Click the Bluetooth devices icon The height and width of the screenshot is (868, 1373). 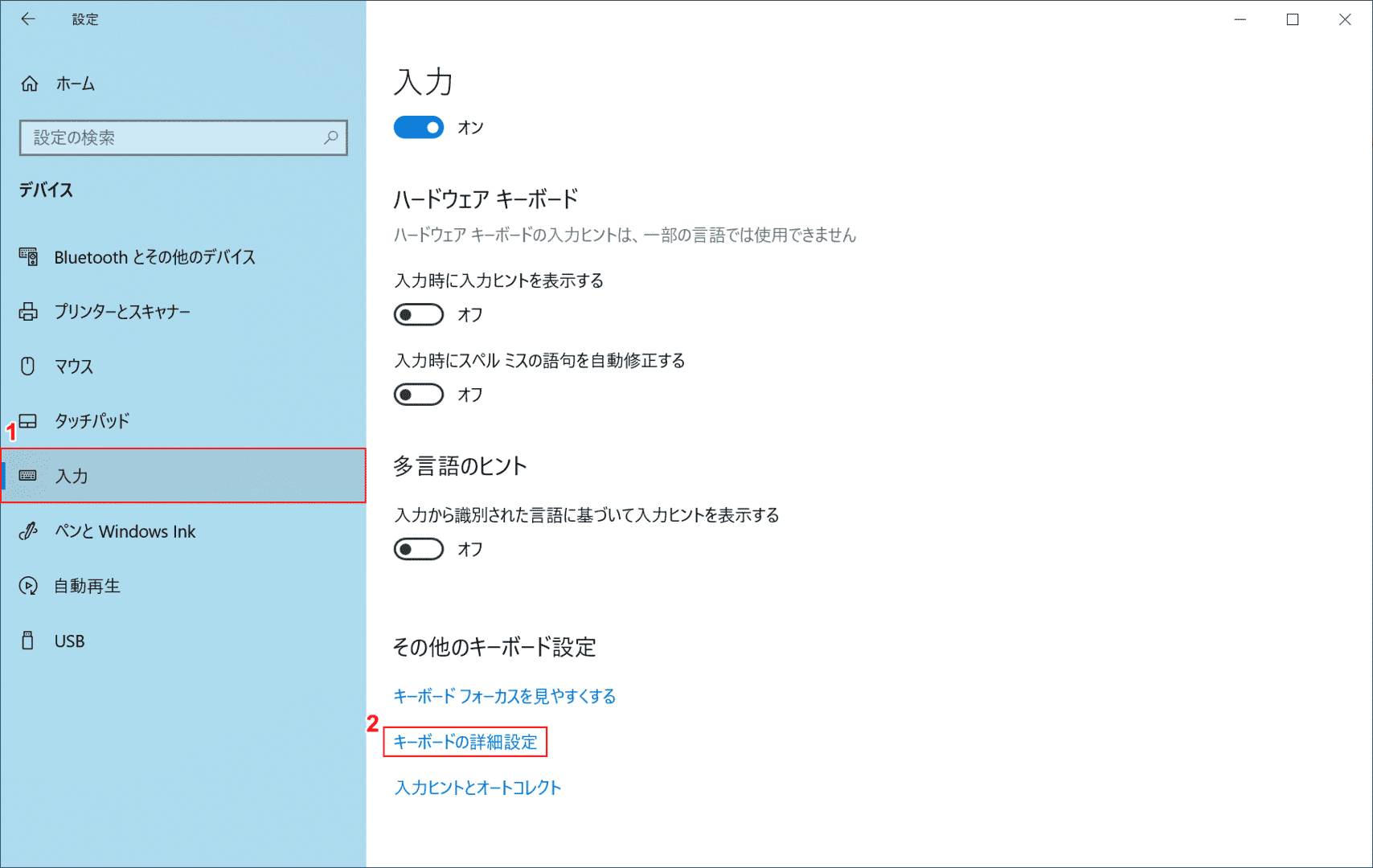point(28,256)
